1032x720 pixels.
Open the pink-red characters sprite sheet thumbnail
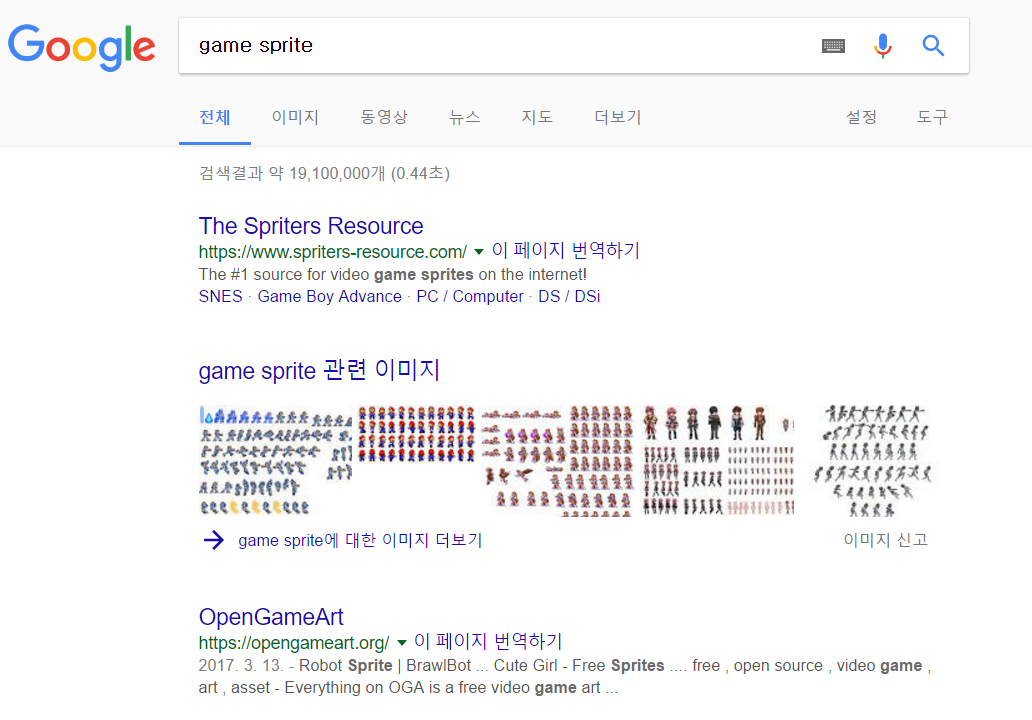tap(557, 461)
